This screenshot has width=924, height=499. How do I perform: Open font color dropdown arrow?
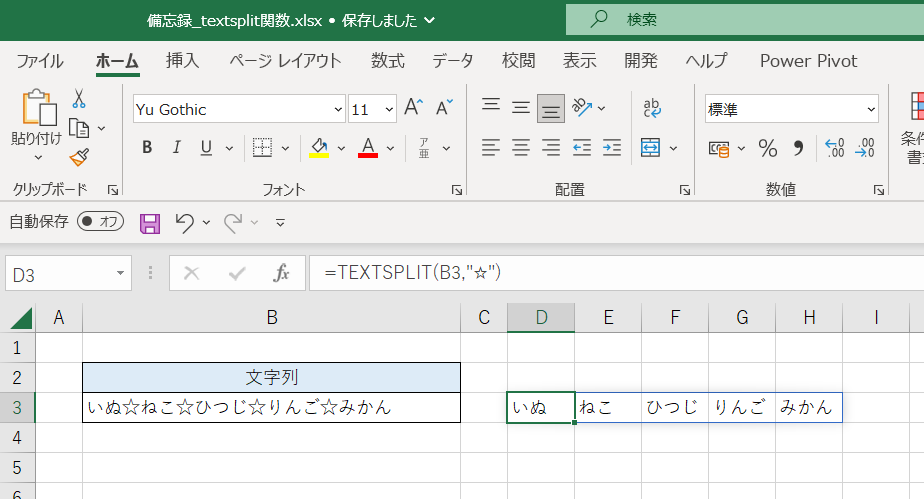(390, 148)
